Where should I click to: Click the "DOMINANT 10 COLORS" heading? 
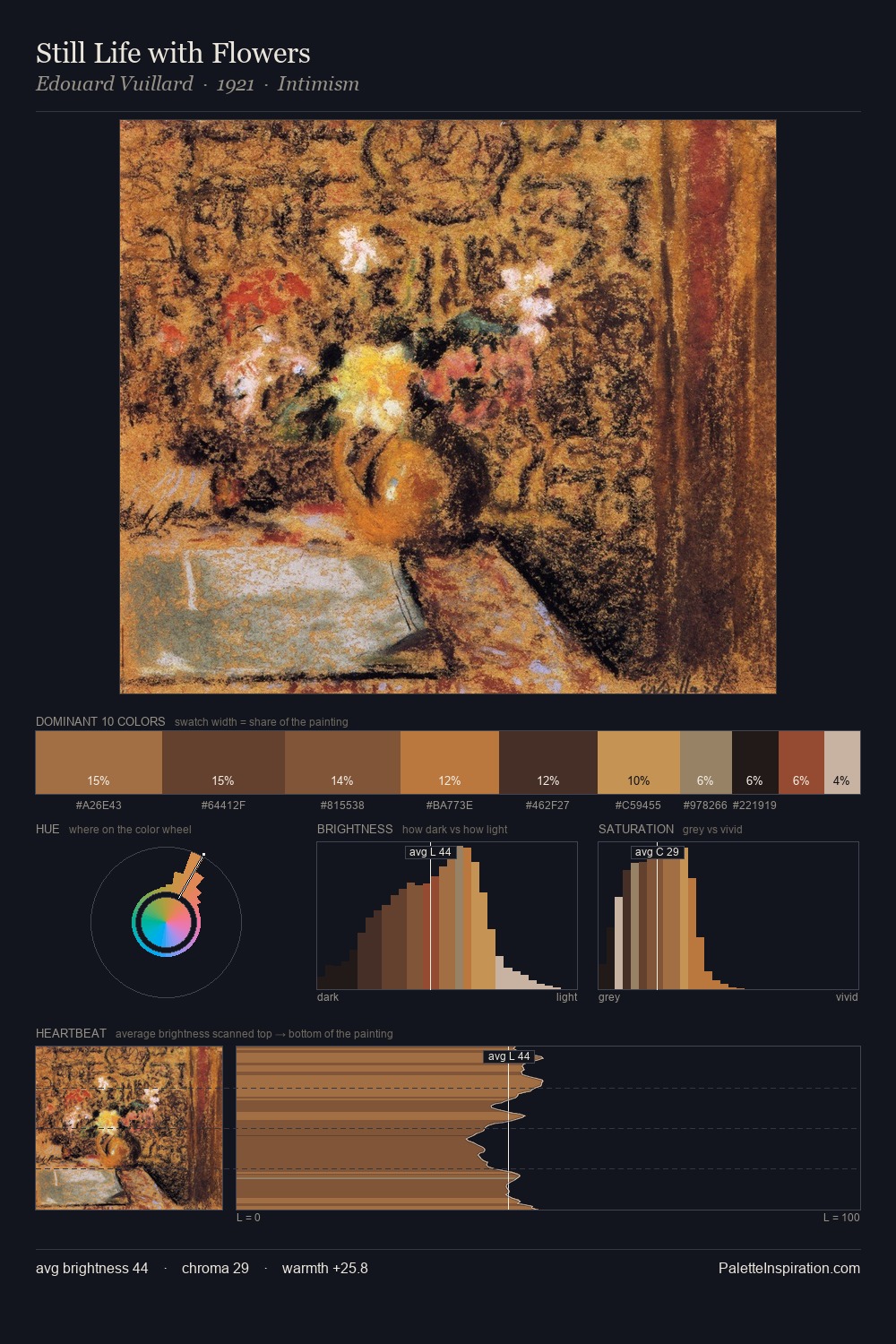(x=100, y=721)
